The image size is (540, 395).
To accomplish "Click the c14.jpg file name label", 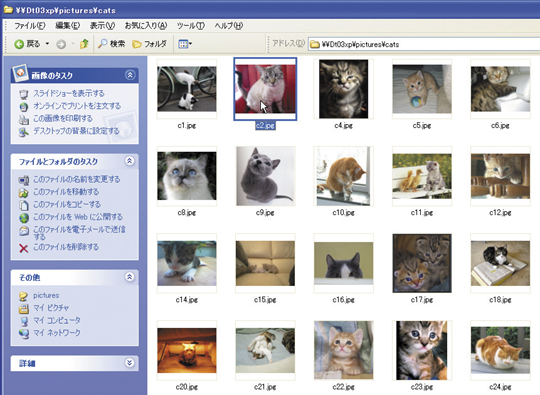I will [187, 300].
